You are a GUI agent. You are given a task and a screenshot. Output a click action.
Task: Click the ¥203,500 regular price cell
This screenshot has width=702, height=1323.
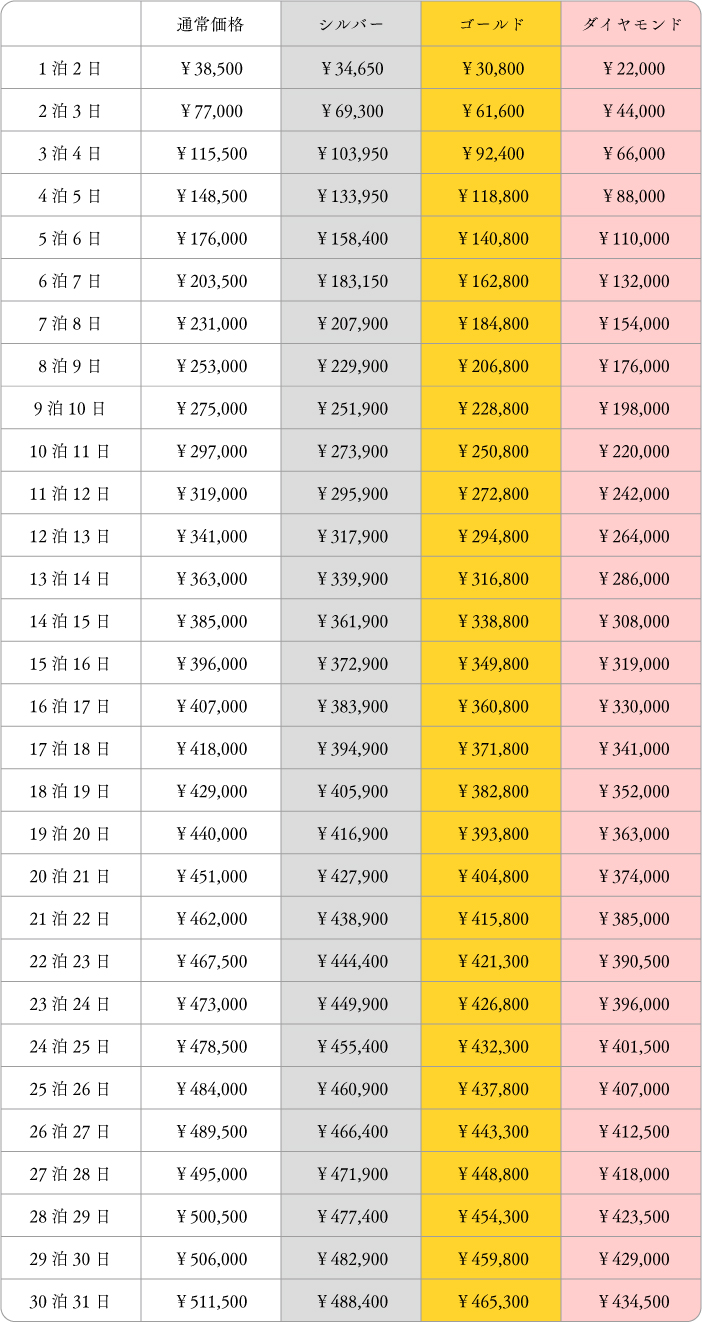point(210,282)
